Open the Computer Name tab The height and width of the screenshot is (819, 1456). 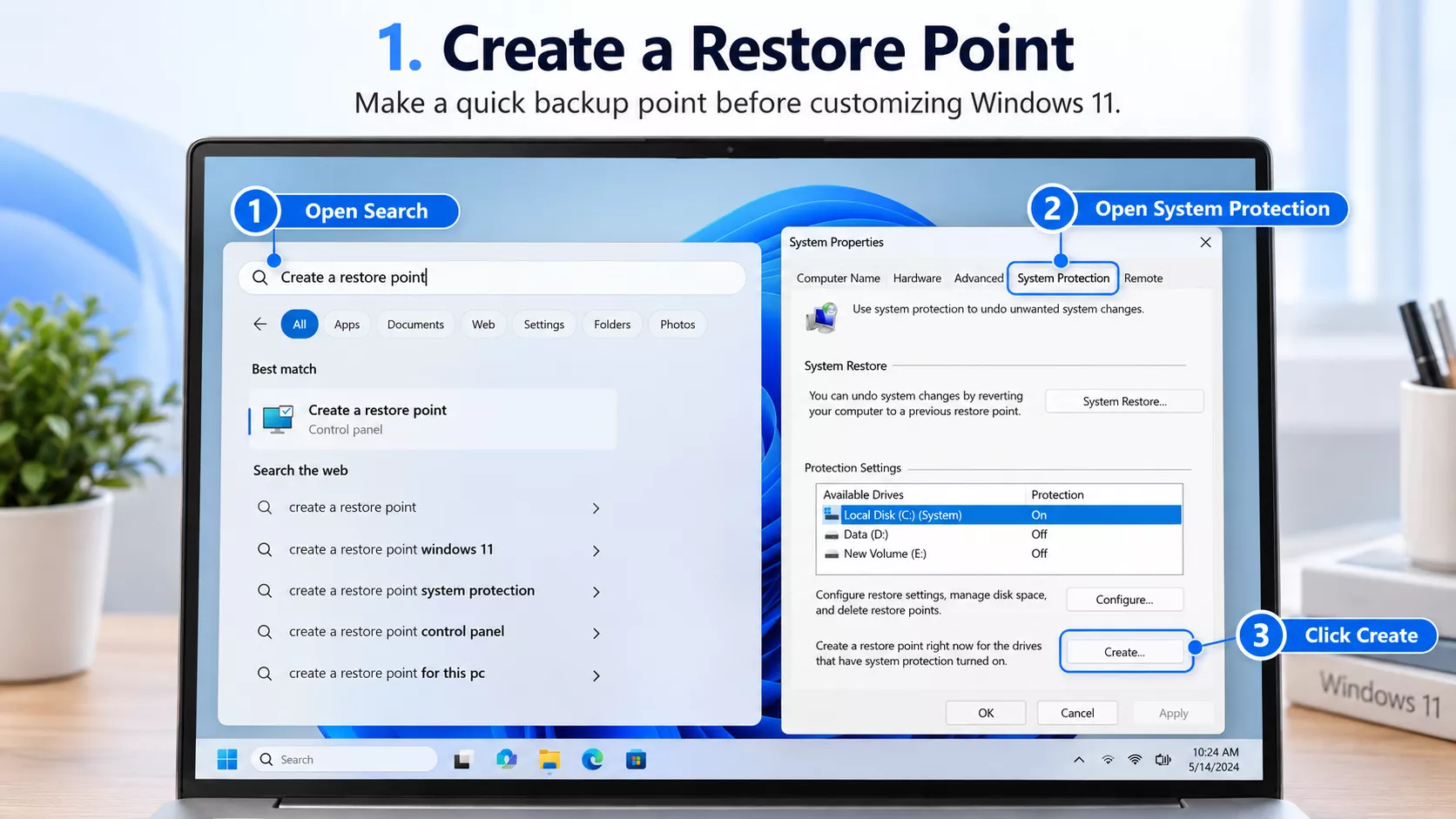pos(838,279)
